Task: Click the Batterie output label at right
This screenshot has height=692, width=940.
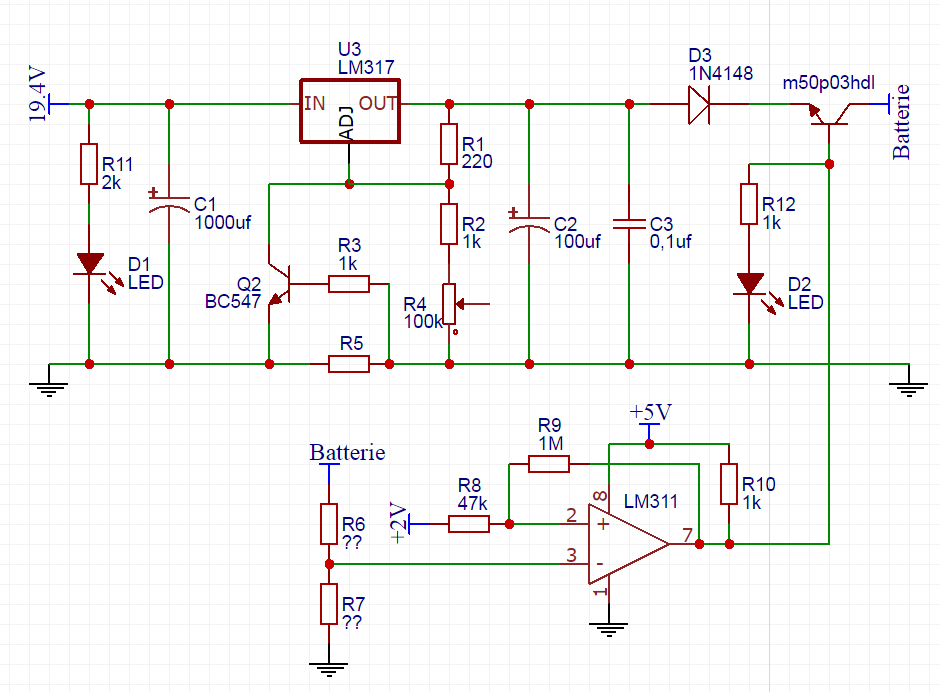Action: point(901,122)
